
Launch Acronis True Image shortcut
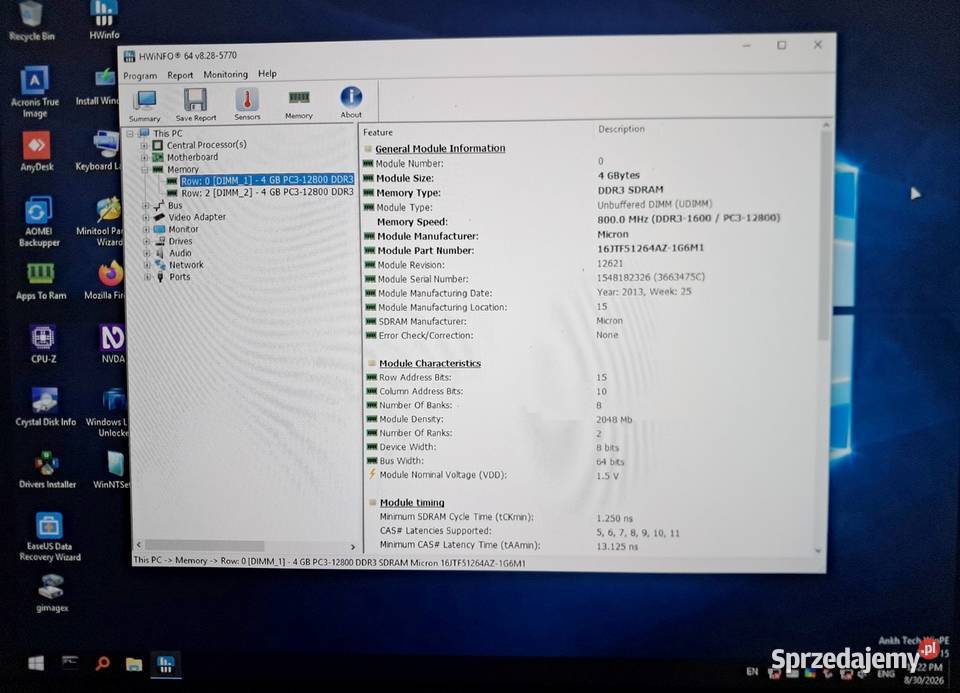pos(35,92)
